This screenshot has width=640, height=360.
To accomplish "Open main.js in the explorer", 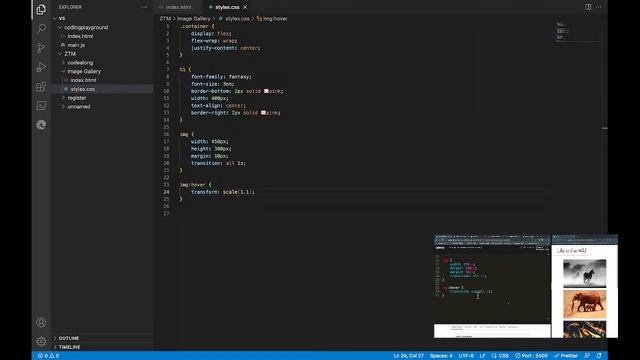I will tap(76, 45).
